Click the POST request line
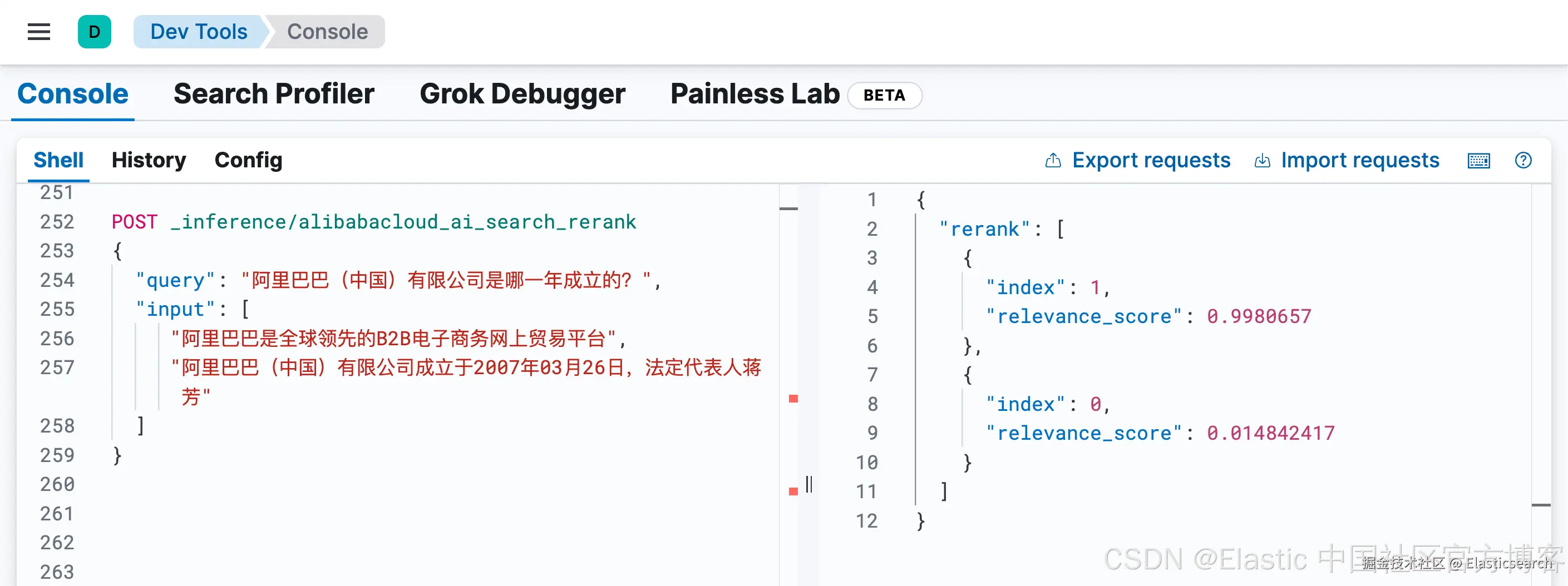Screen dimensions: 1568x586 click(374, 221)
